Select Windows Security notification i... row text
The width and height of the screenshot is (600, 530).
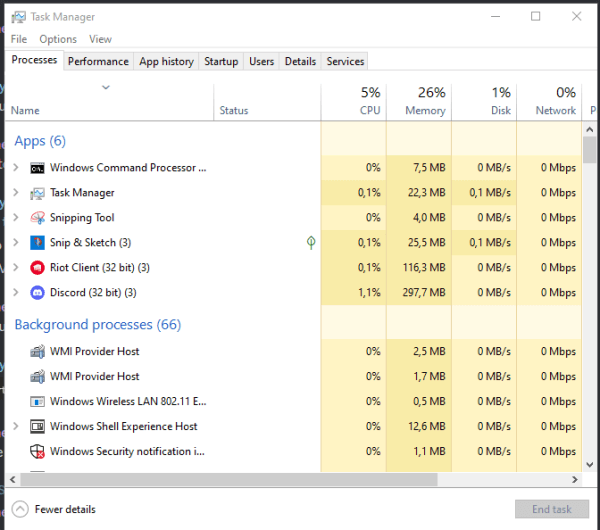coord(127,452)
